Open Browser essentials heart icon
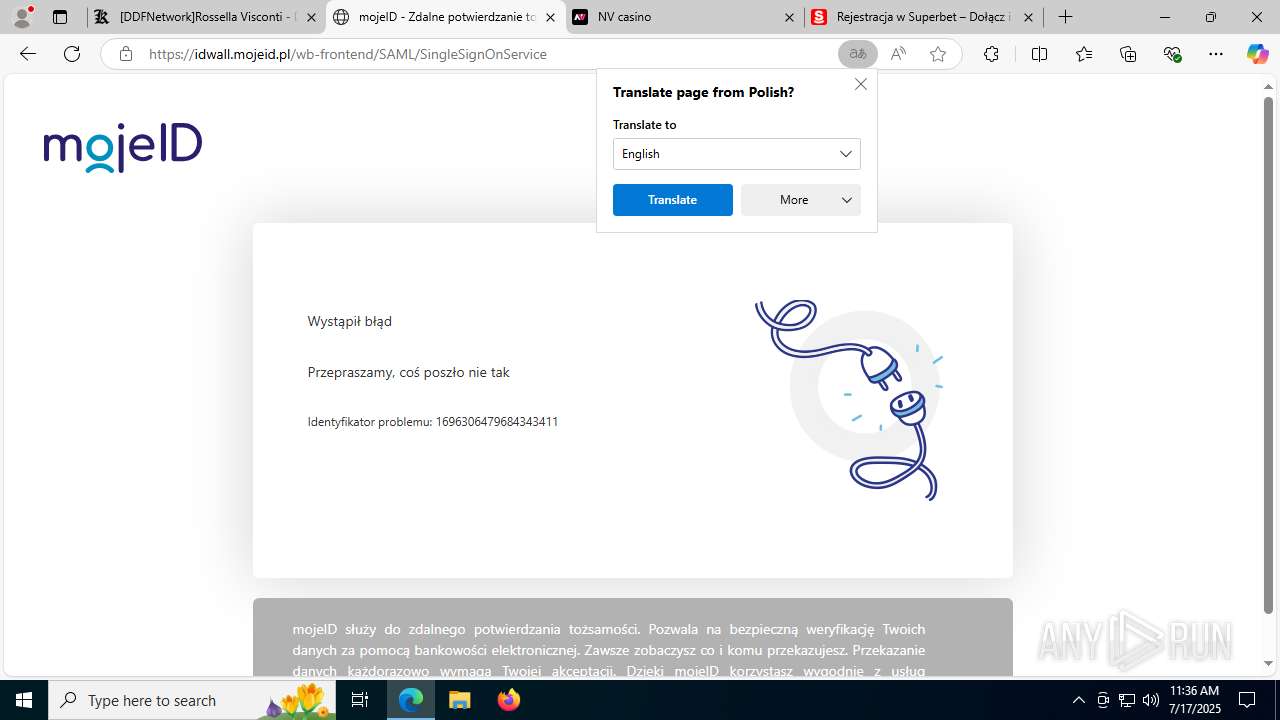 point(1173,54)
